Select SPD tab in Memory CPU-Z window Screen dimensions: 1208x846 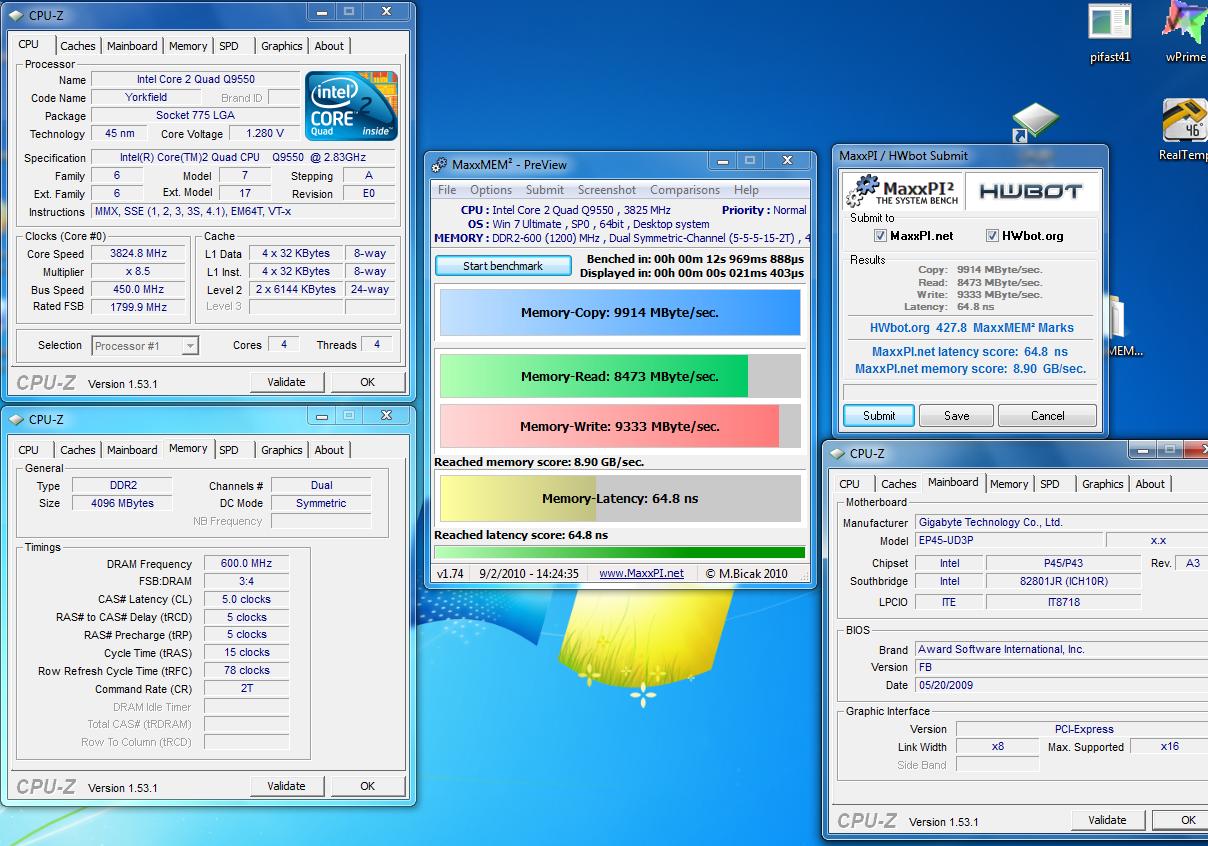(229, 450)
